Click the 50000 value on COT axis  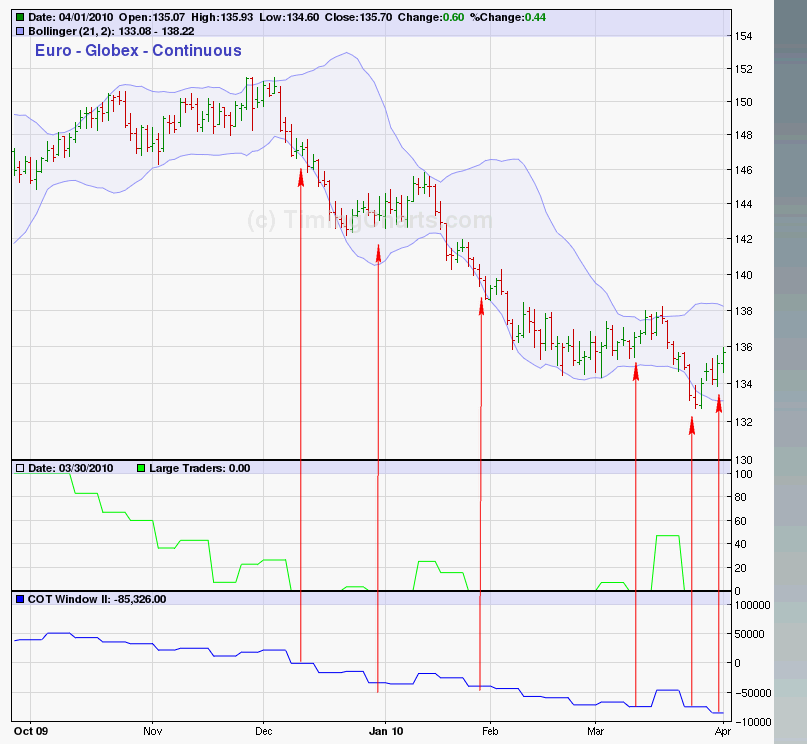coord(749,634)
